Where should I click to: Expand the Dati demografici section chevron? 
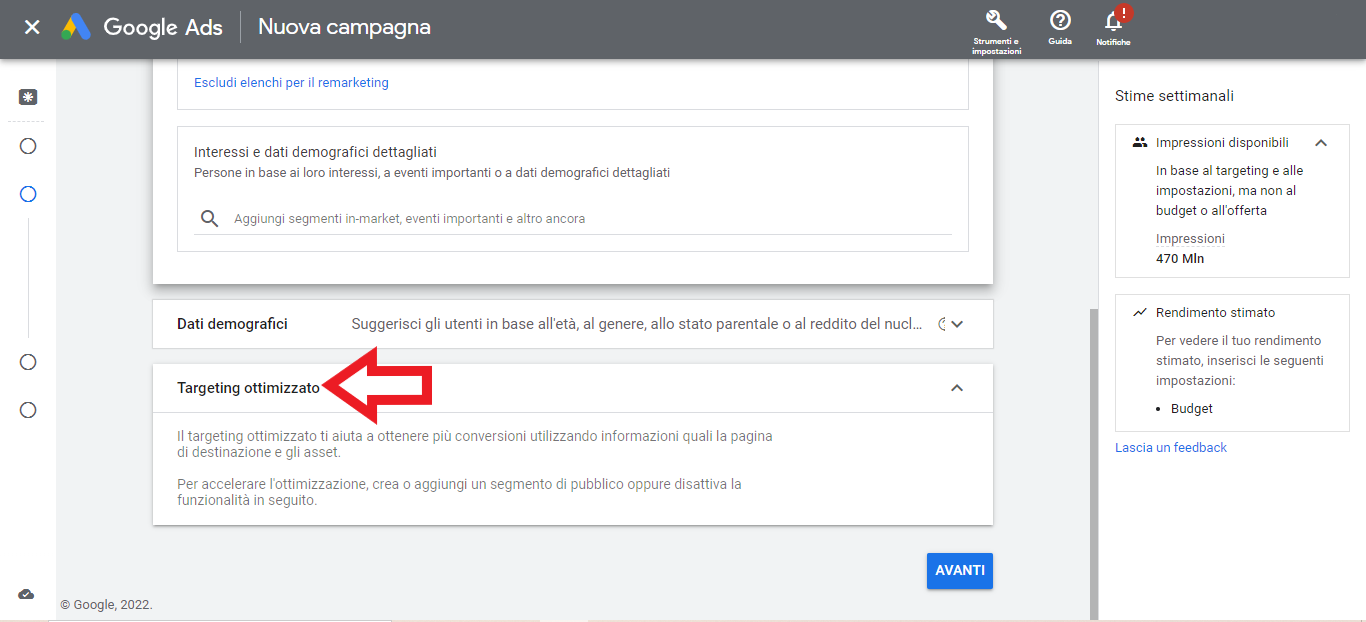957,324
